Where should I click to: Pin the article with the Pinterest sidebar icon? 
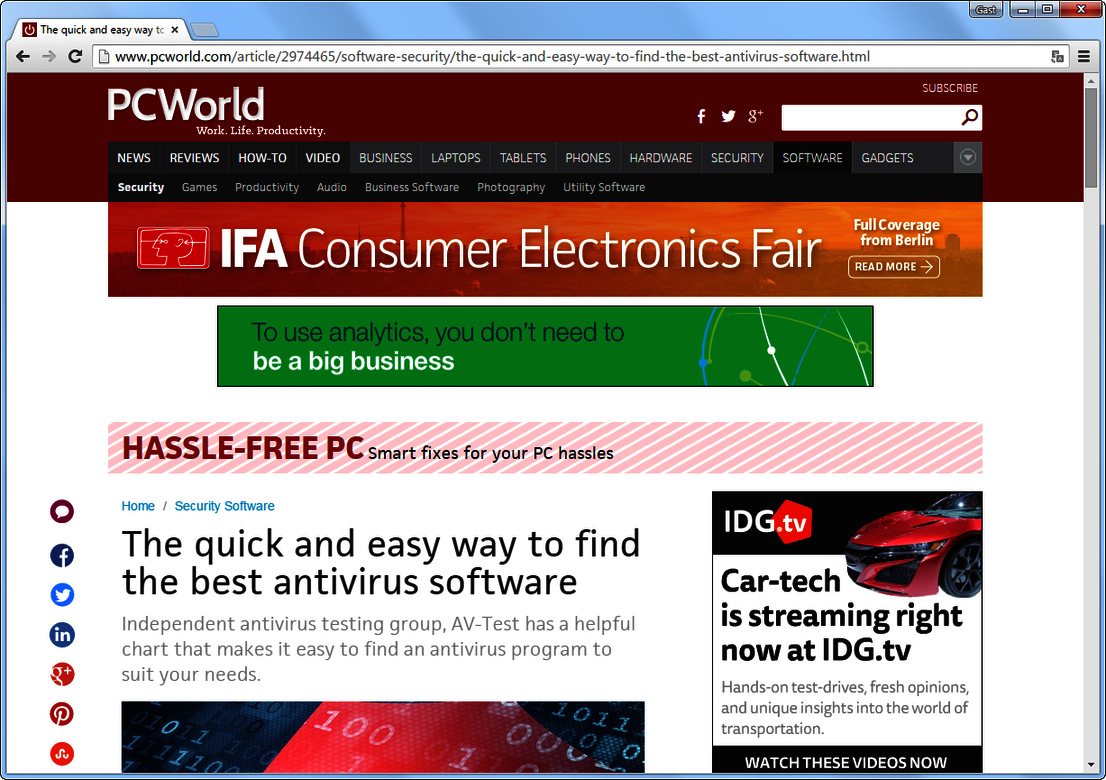[62, 714]
